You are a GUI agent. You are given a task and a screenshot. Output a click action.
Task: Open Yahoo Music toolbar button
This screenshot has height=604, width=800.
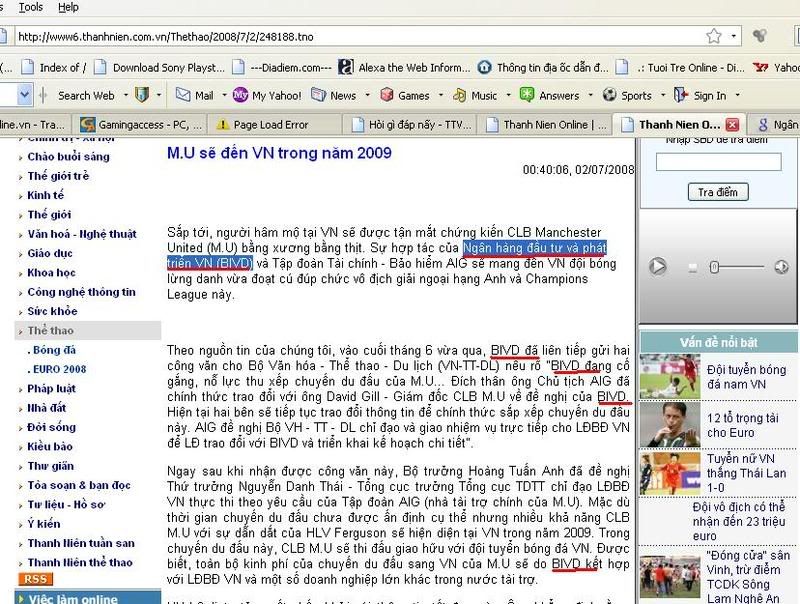(x=475, y=95)
